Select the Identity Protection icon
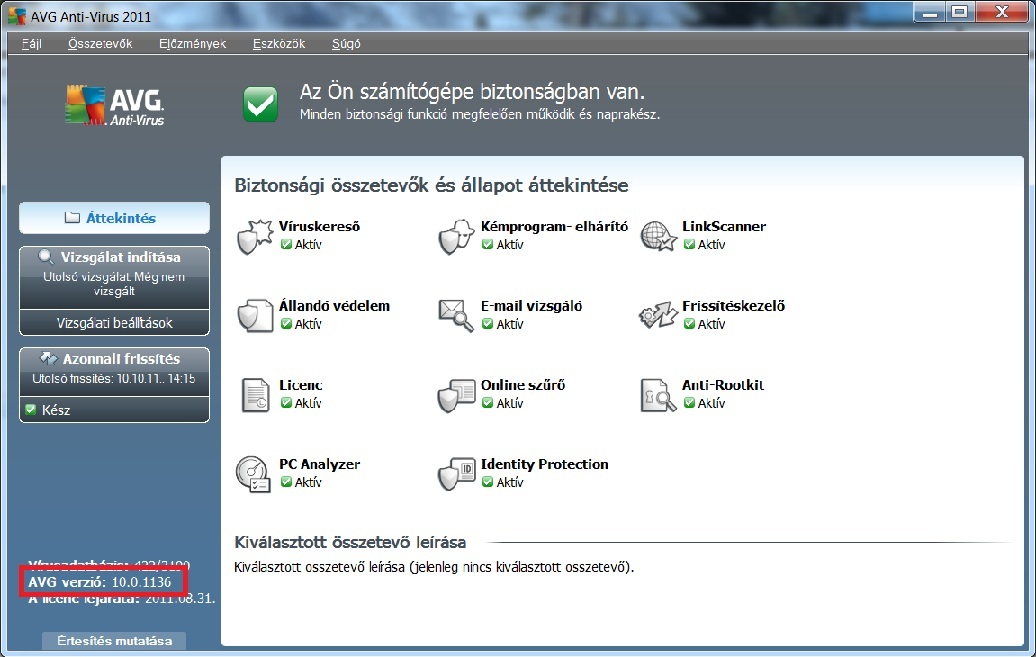The width and height of the screenshot is (1036, 657). click(456, 474)
